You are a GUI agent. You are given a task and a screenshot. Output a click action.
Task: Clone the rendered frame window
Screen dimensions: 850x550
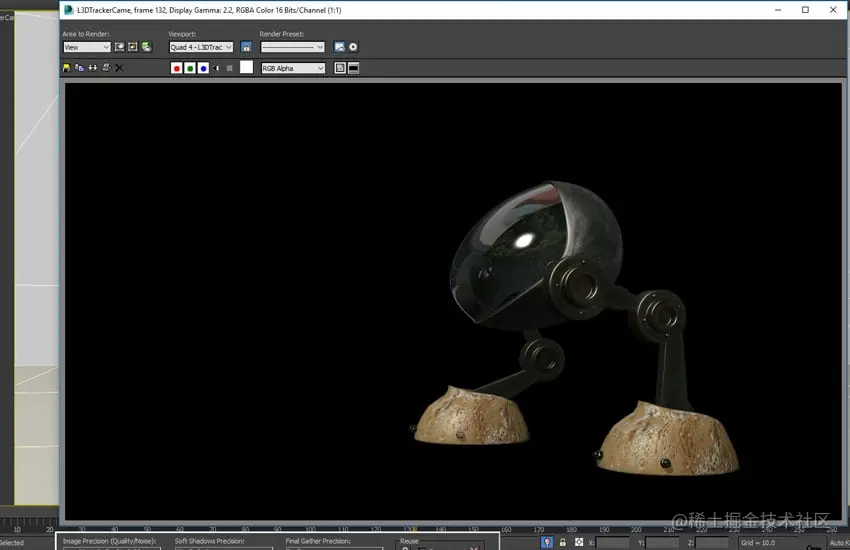pyautogui.click(x=92, y=68)
